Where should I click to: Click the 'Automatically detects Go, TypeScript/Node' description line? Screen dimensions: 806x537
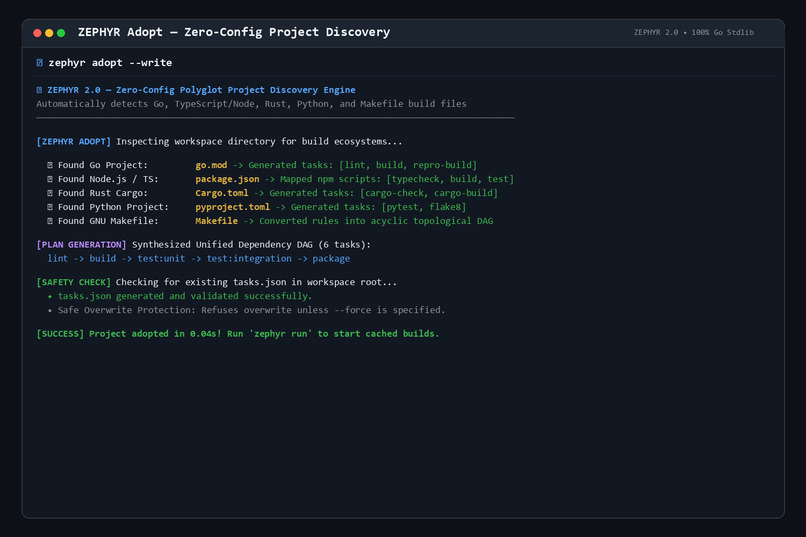(251, 104)
